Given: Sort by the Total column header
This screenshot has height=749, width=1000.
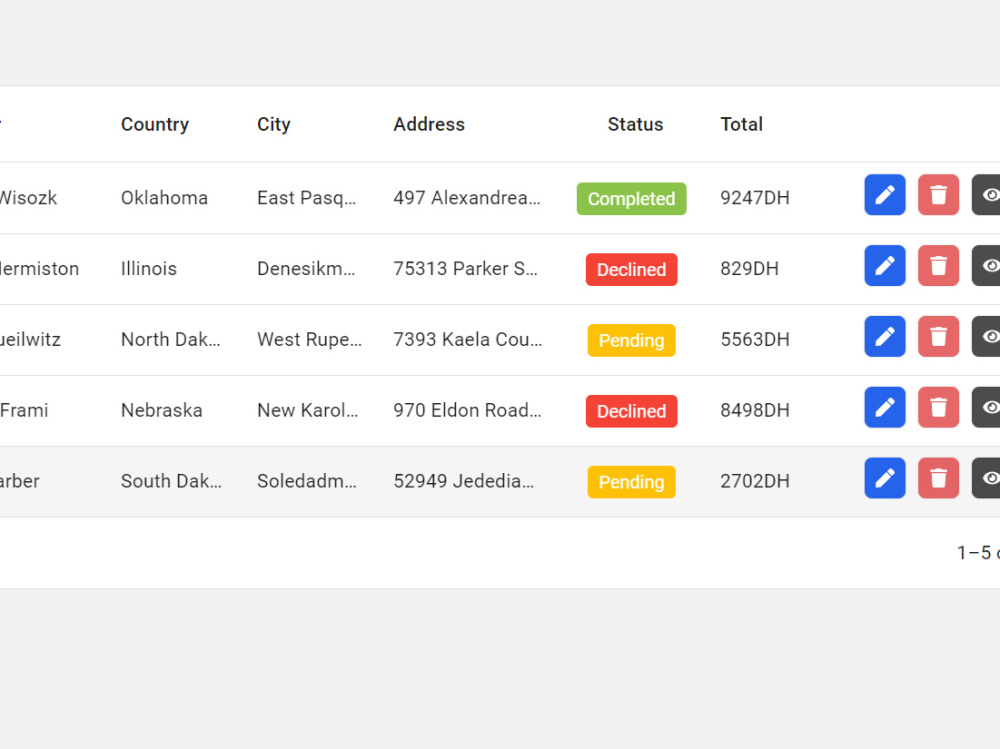Looking at the screenshot, I should click(x=741, y=124).
